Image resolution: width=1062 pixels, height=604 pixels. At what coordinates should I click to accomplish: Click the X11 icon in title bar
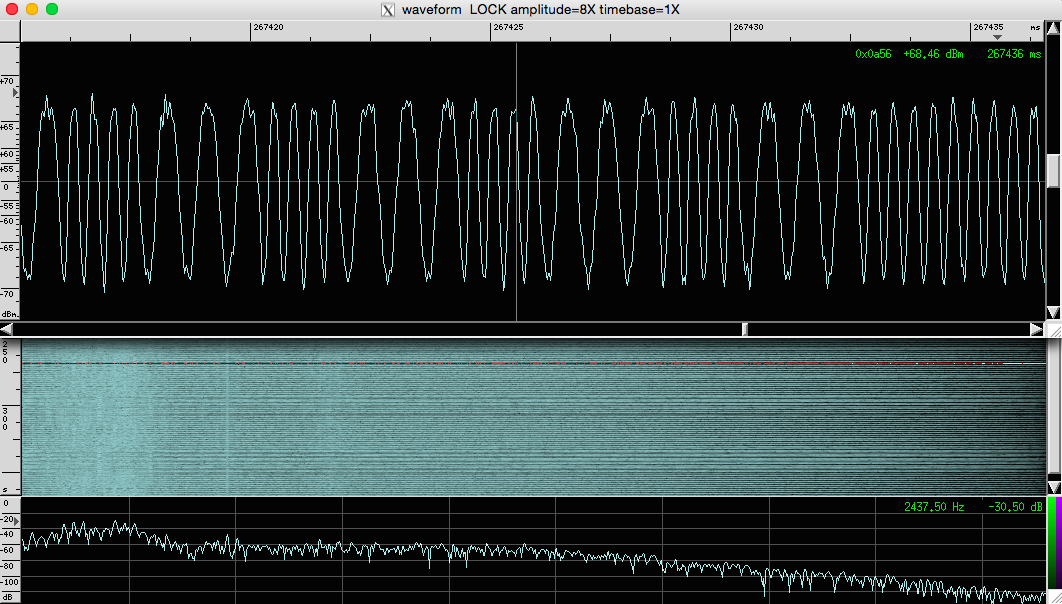pos(388,10)
